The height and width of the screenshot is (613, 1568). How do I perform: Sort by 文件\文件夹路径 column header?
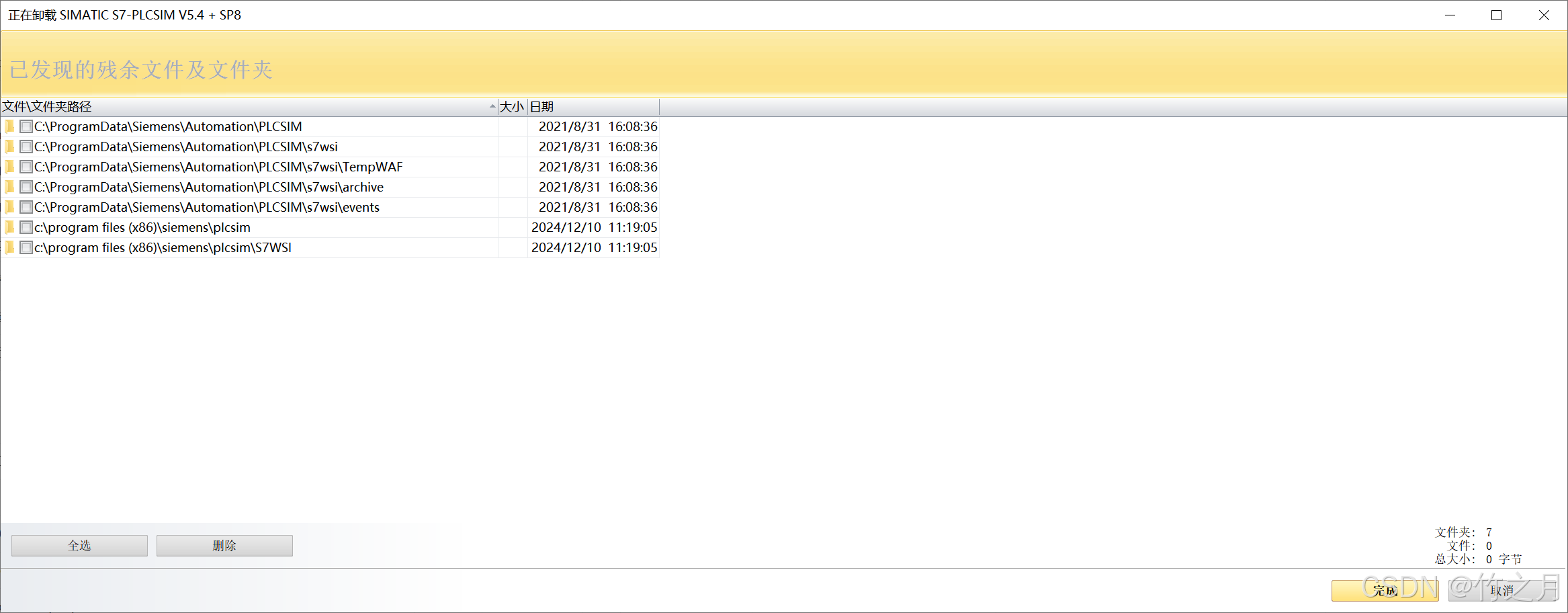coord(249,107)
